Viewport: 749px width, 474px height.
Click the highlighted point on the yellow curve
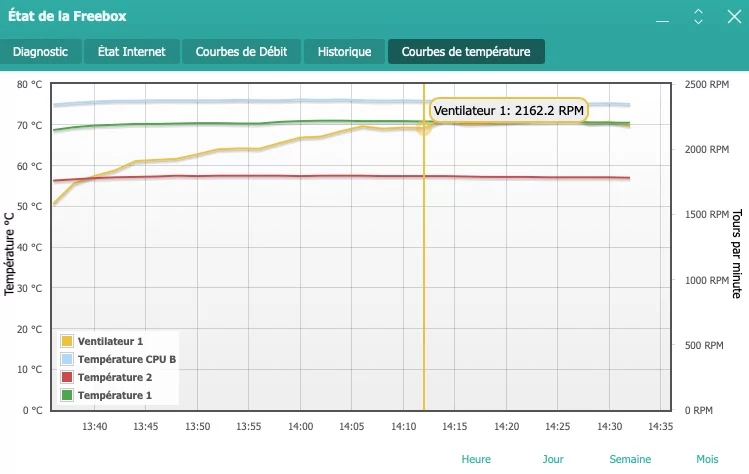[x=423, y=128]
